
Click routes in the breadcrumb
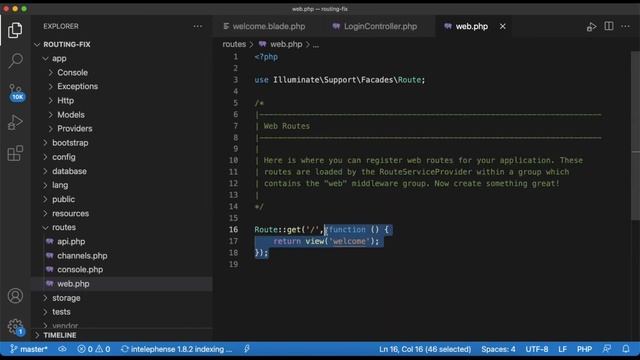(234, 44)
